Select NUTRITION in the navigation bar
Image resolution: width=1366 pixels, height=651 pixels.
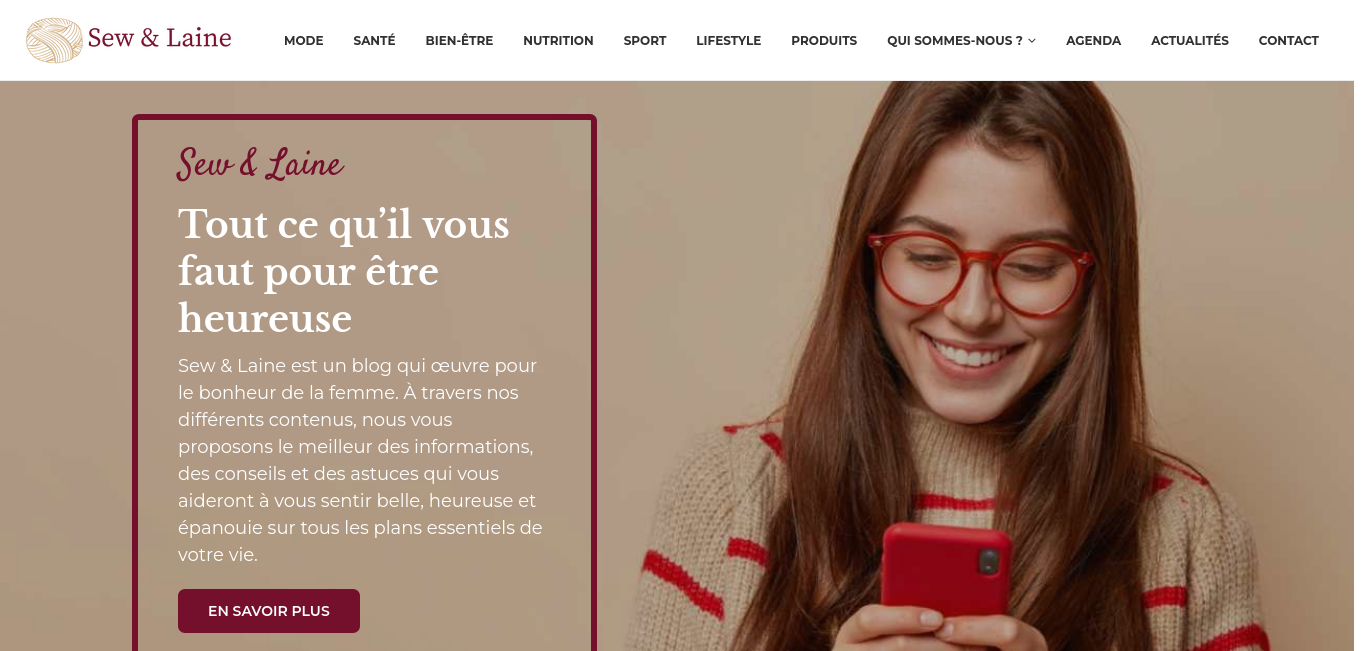(558, 41)
